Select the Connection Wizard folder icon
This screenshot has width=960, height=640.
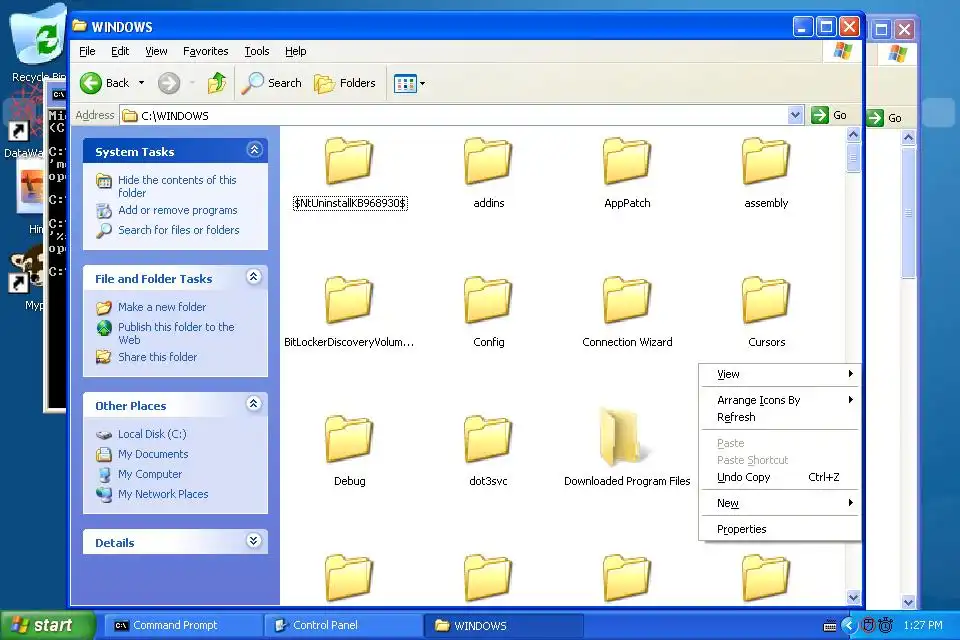click(627, 300)
